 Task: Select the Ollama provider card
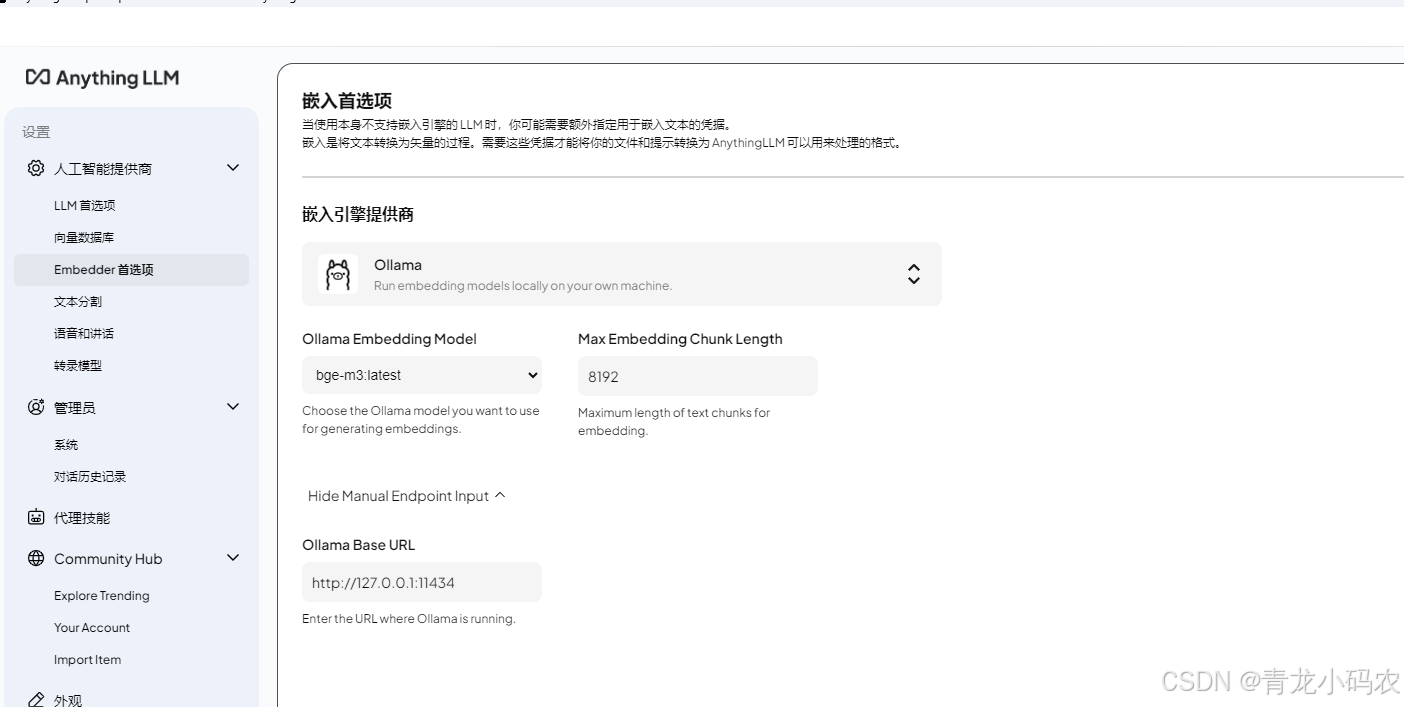coord(622,274)
